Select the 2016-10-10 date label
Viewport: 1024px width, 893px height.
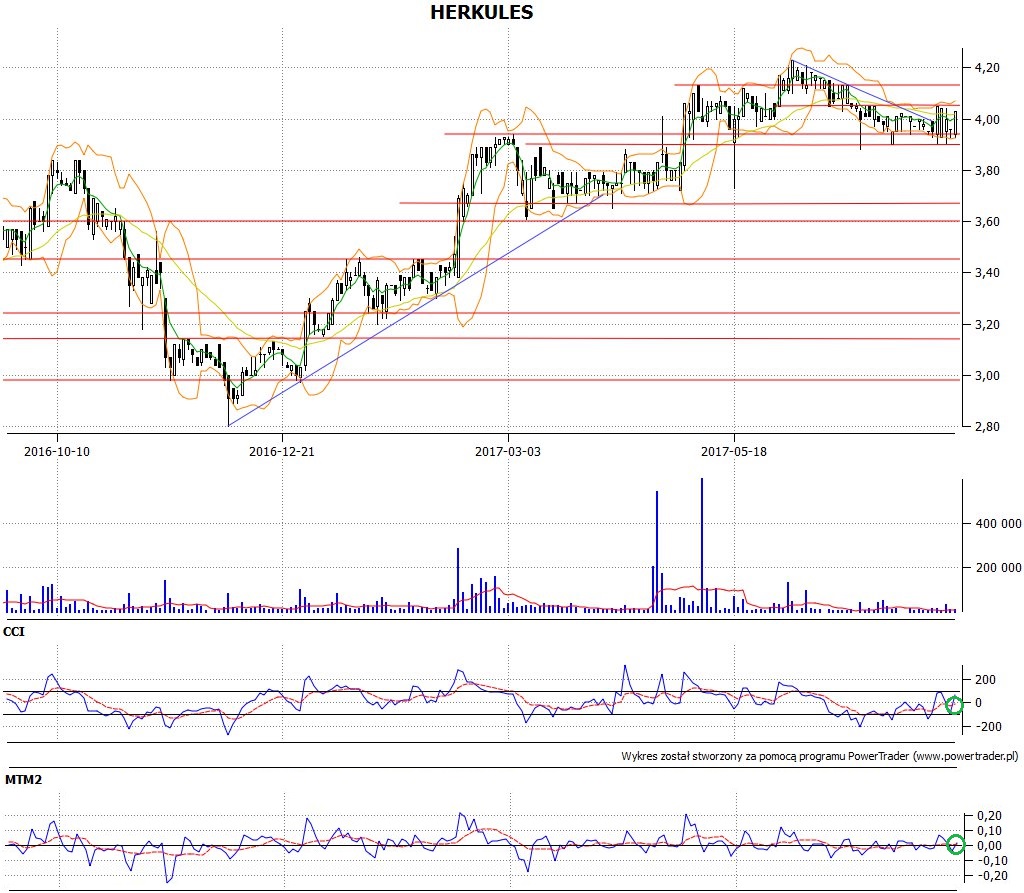(57, 451)
